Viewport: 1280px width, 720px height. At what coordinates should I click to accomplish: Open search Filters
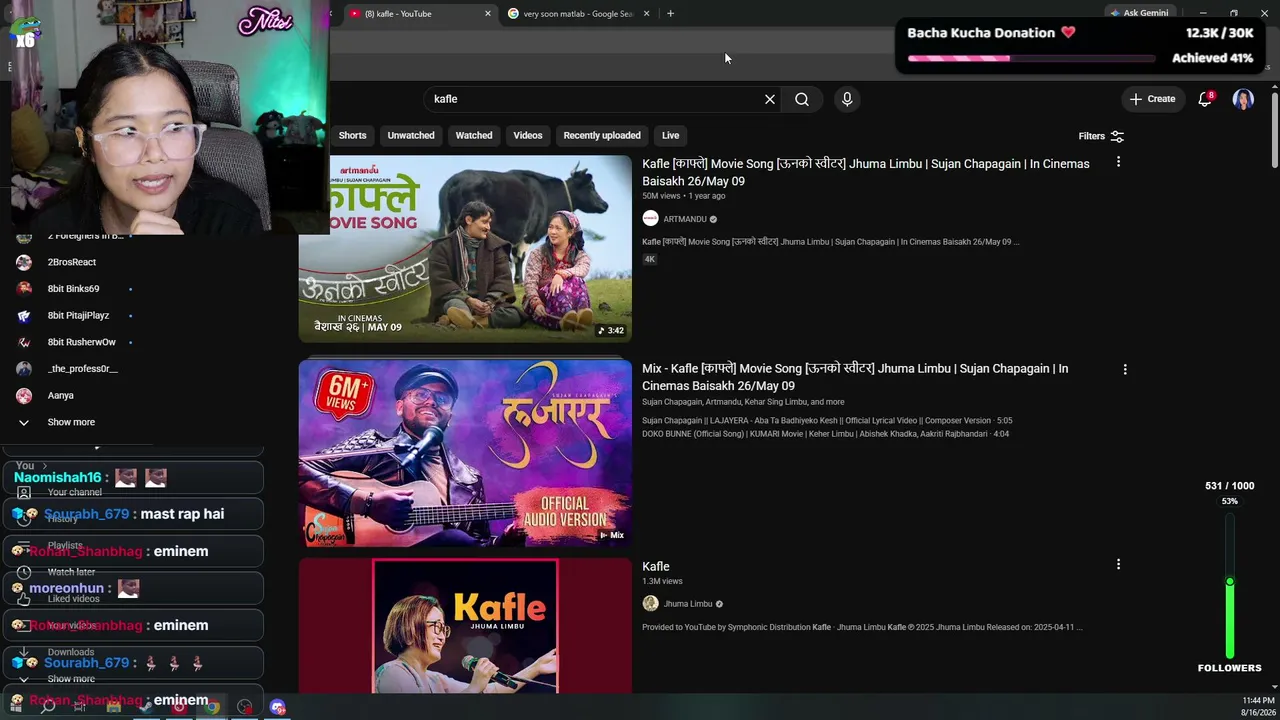(x=1101, y=136)
